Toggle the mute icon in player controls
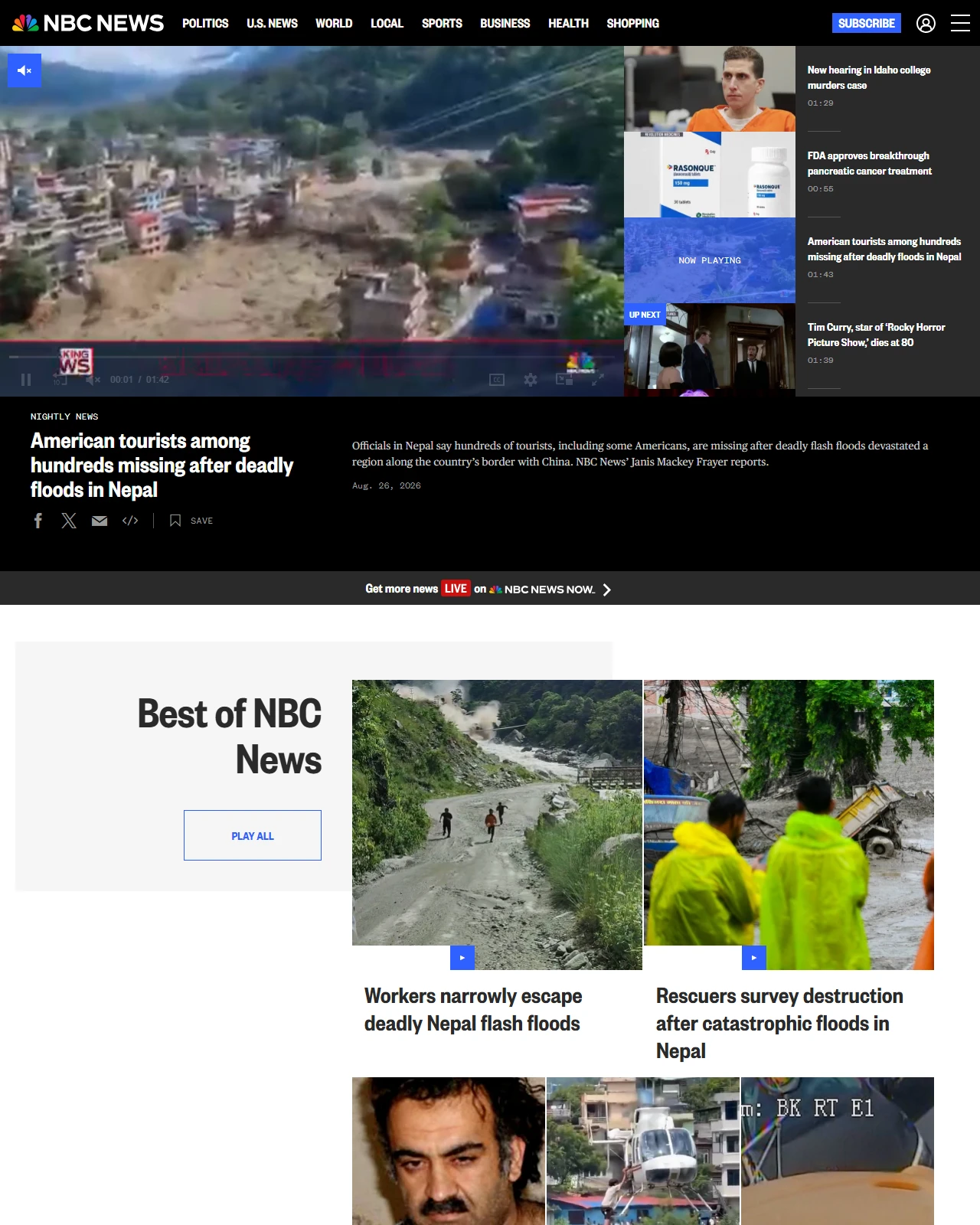Screen dimensions: 980x1225 point(93,380)
